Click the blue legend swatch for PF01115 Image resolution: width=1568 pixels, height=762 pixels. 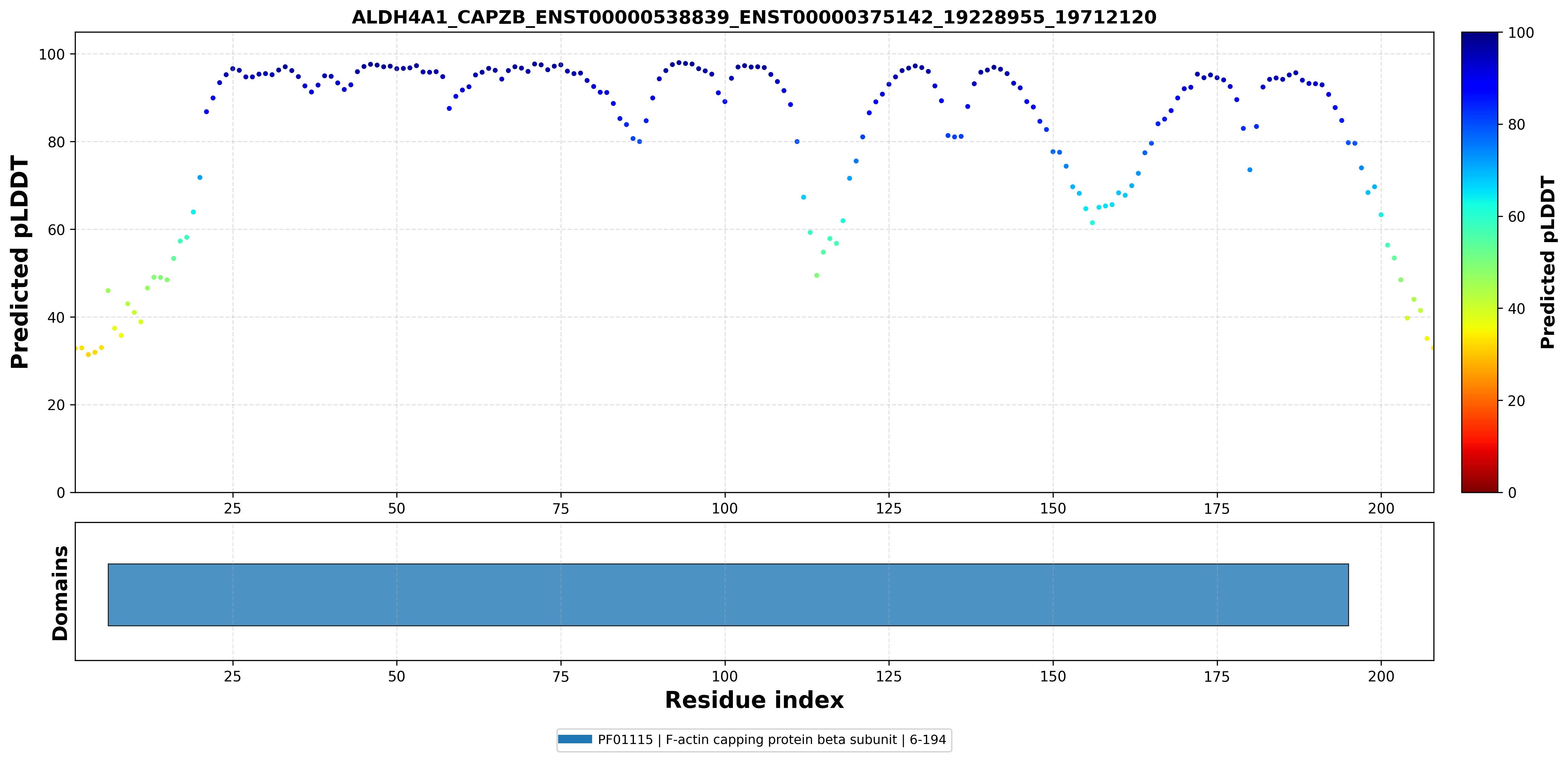(574, 740)
